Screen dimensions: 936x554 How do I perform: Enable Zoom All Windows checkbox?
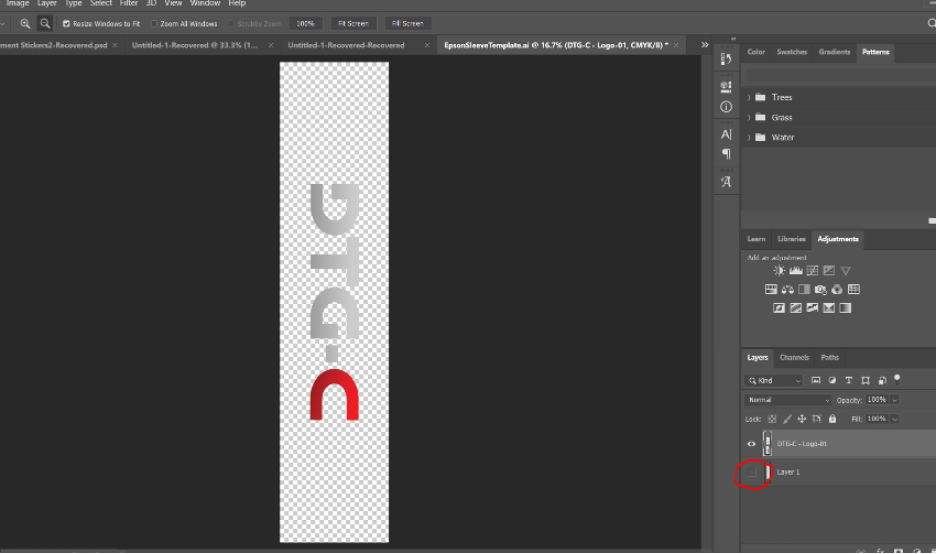pyautogui.click(x=154, y=24)
